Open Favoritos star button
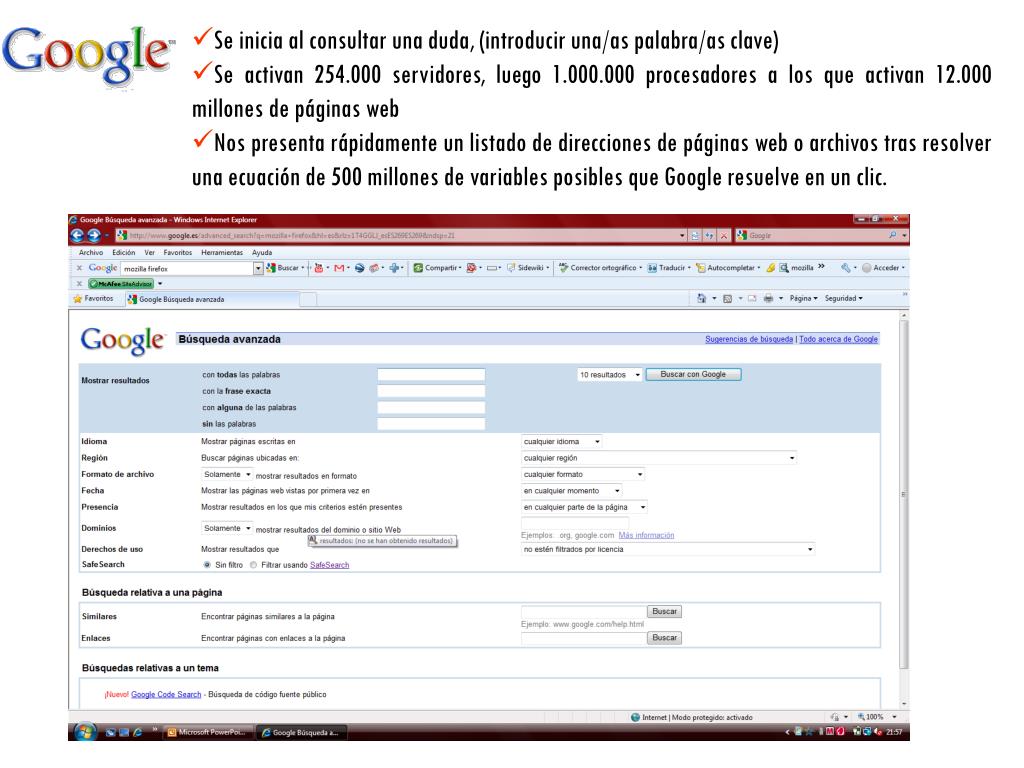The height and width of the screenshot is (768, 1024). [93, 299]
